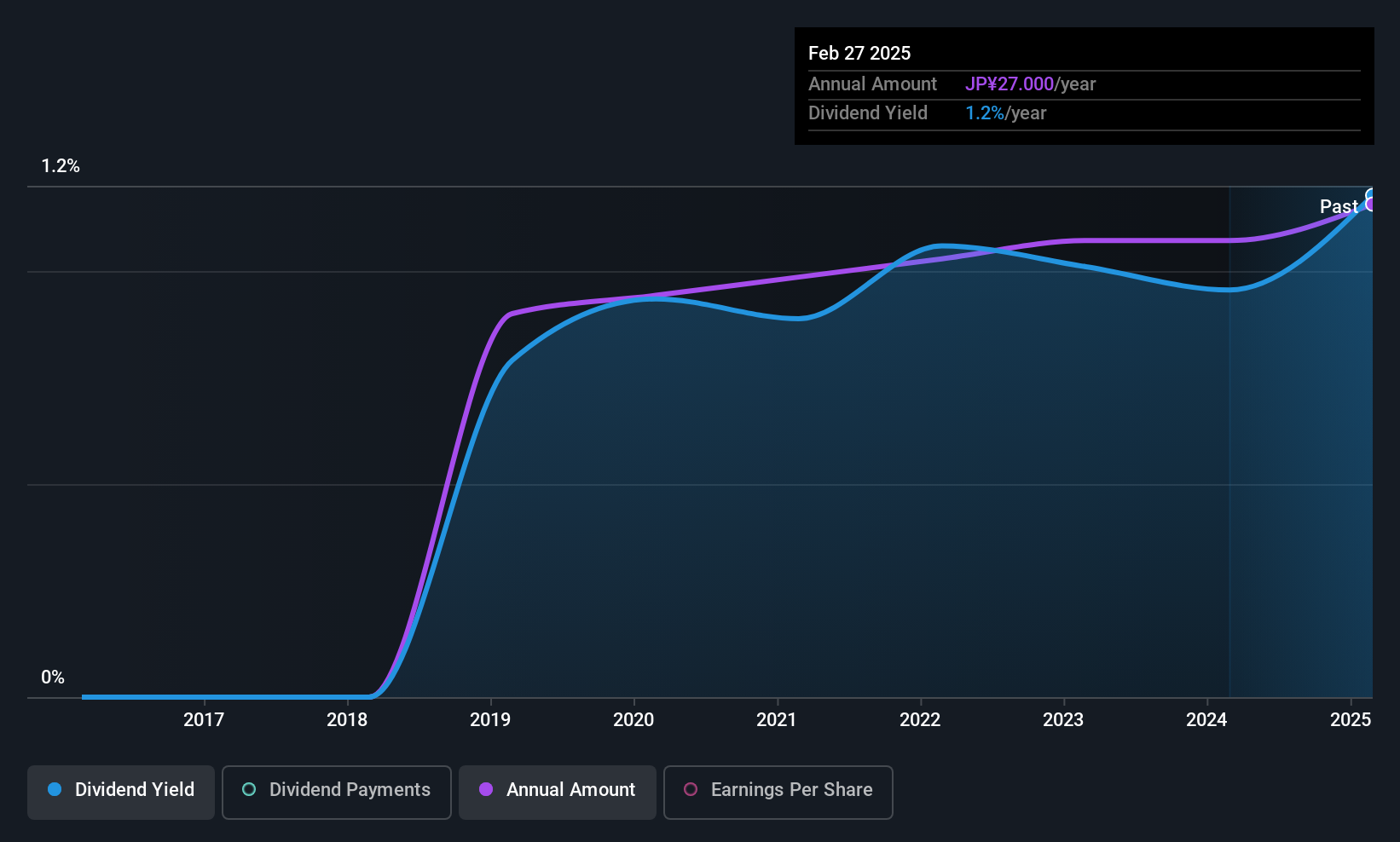This screenshot has height=842, width=1400.
Task: Select the 2017 x-axis label
Action: tap(204, 719)
